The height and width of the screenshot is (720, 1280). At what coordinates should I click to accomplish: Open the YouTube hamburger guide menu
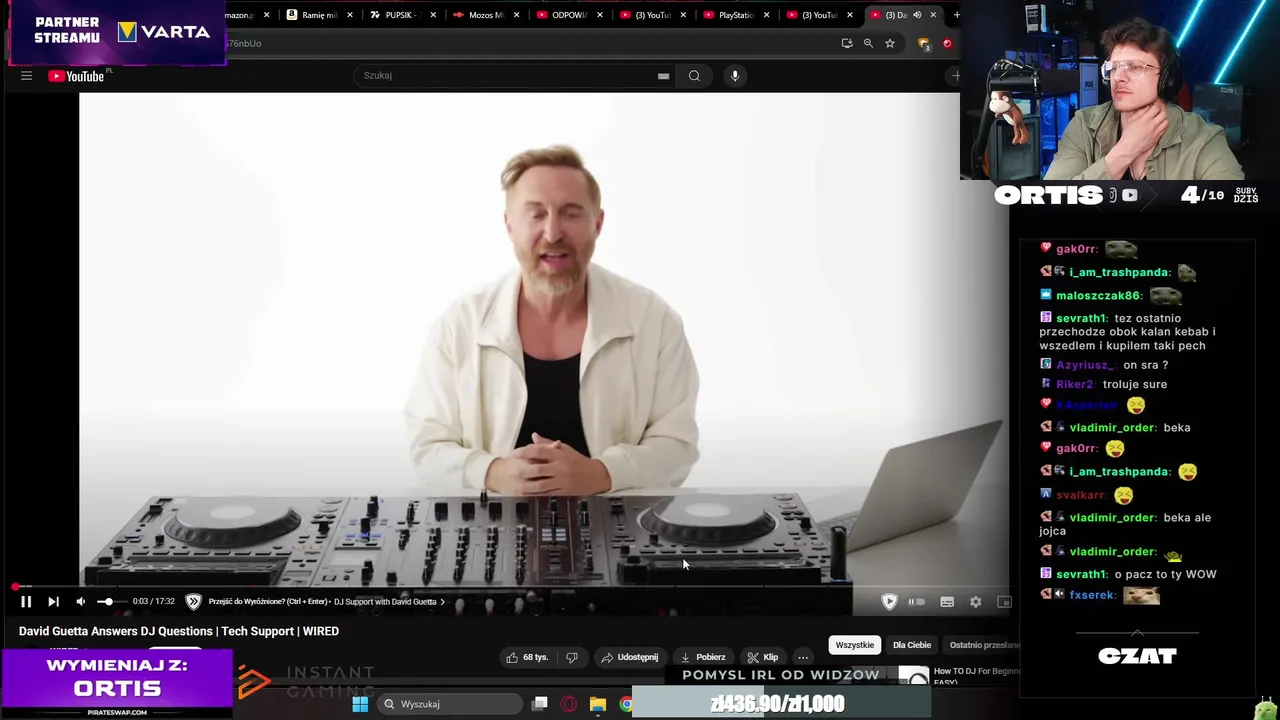coord(26,76)
